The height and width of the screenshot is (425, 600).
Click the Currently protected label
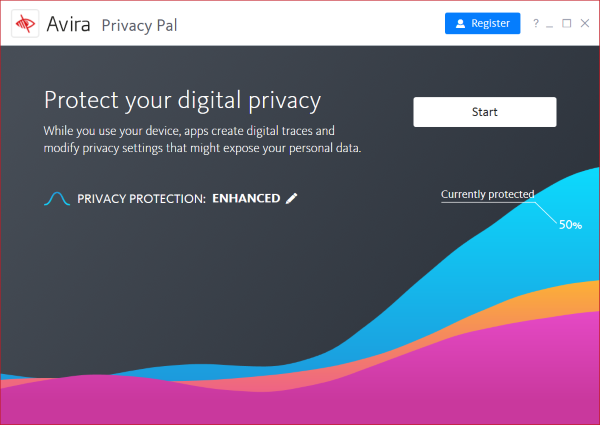pyautogui.click(x=488, y=194)
